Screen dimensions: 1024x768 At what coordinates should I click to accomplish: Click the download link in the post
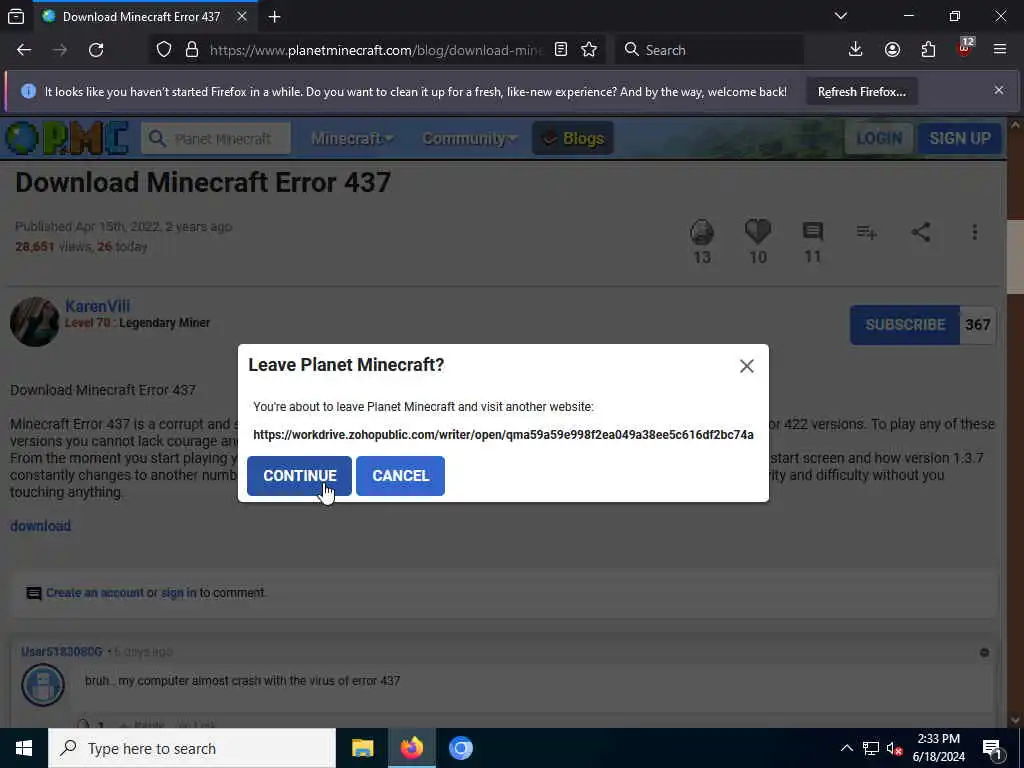coord(40,526)
